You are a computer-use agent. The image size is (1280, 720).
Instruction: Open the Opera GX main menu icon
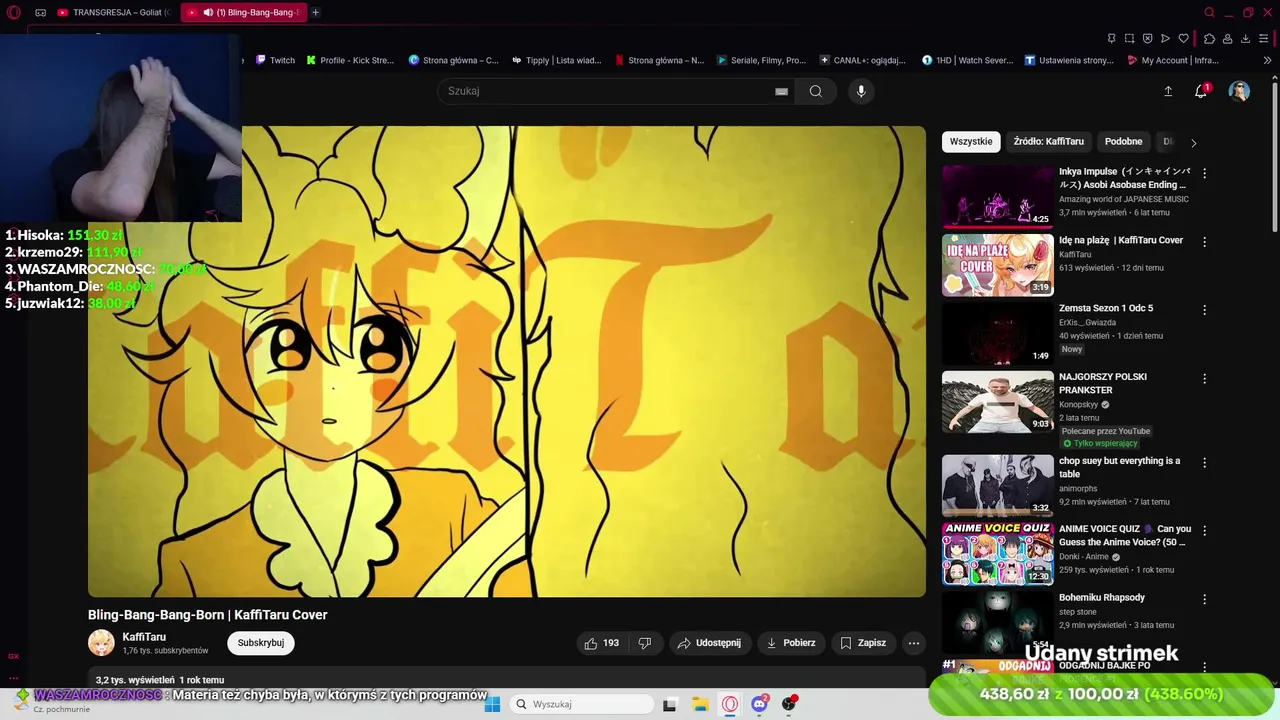click(11, 12)
